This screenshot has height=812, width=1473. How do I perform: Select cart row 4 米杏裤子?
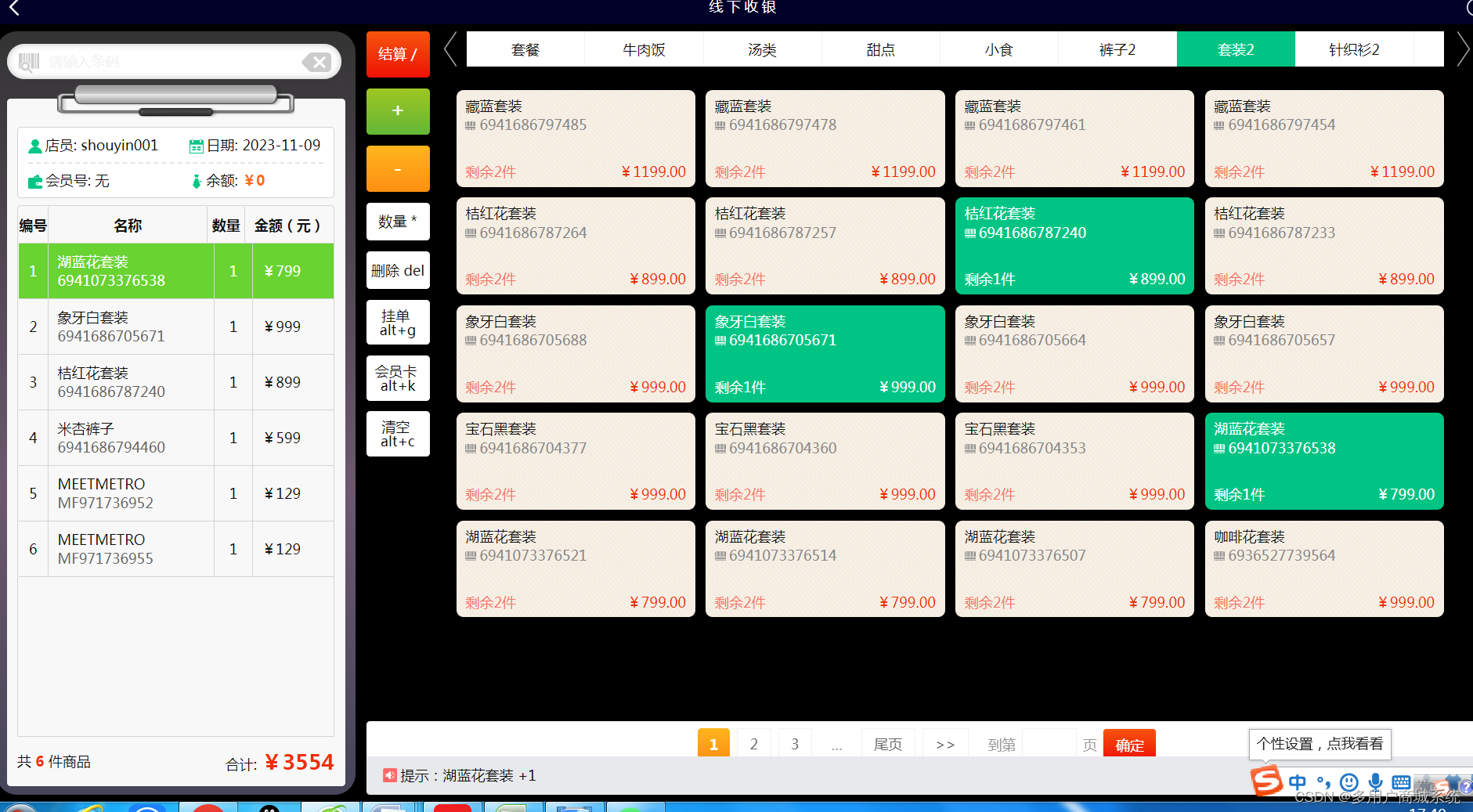pos(176,438)
